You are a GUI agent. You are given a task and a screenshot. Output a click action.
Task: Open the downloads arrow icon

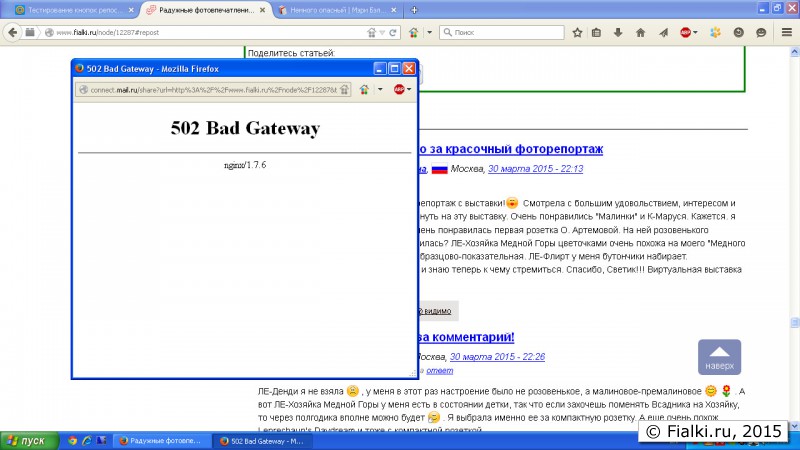tap(618, 32)
